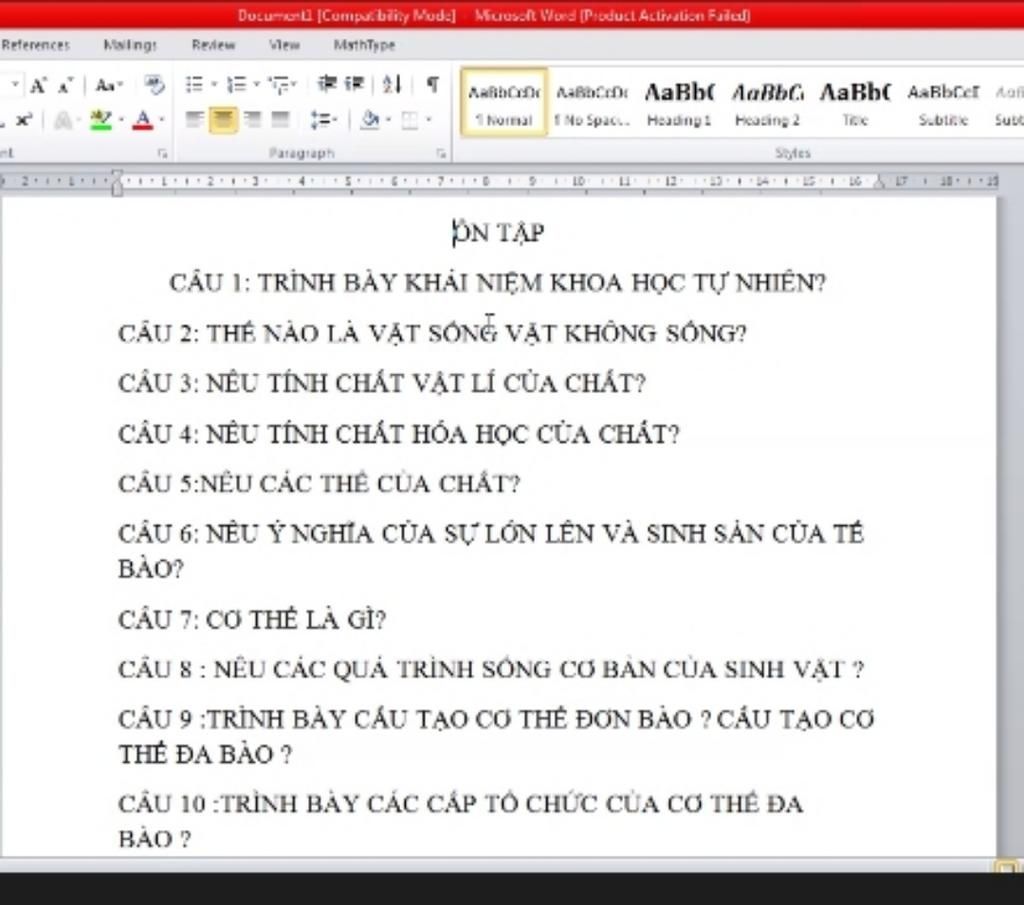This screenshot has height=905, width=1024.
Task: Toggle center alignment
Action: tap(223, 120)
